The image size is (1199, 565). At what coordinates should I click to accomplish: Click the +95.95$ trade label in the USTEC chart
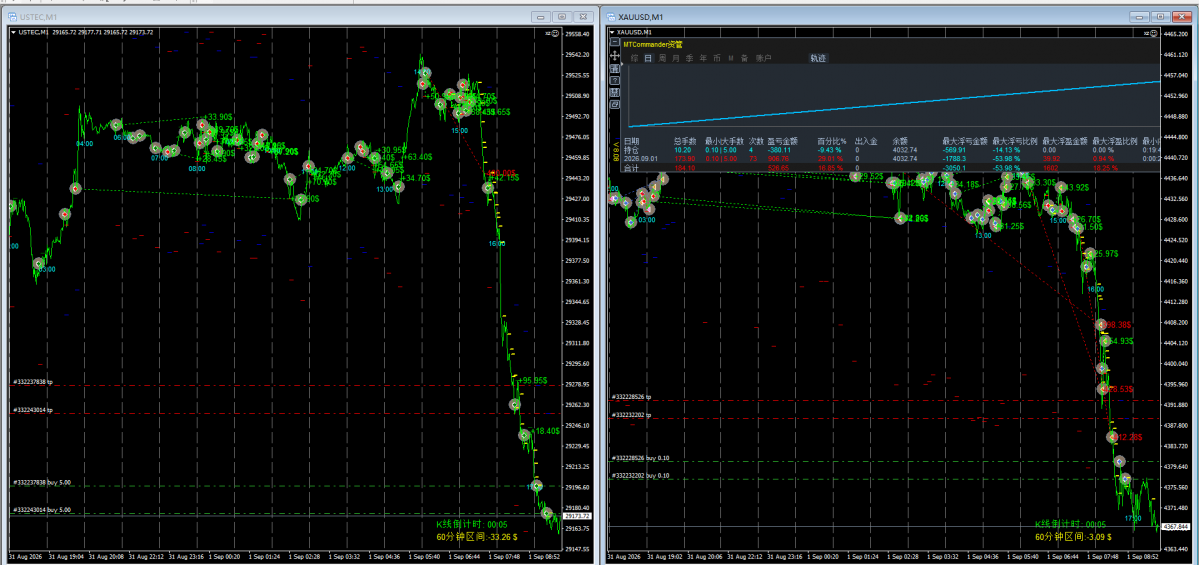coord(533,380)
